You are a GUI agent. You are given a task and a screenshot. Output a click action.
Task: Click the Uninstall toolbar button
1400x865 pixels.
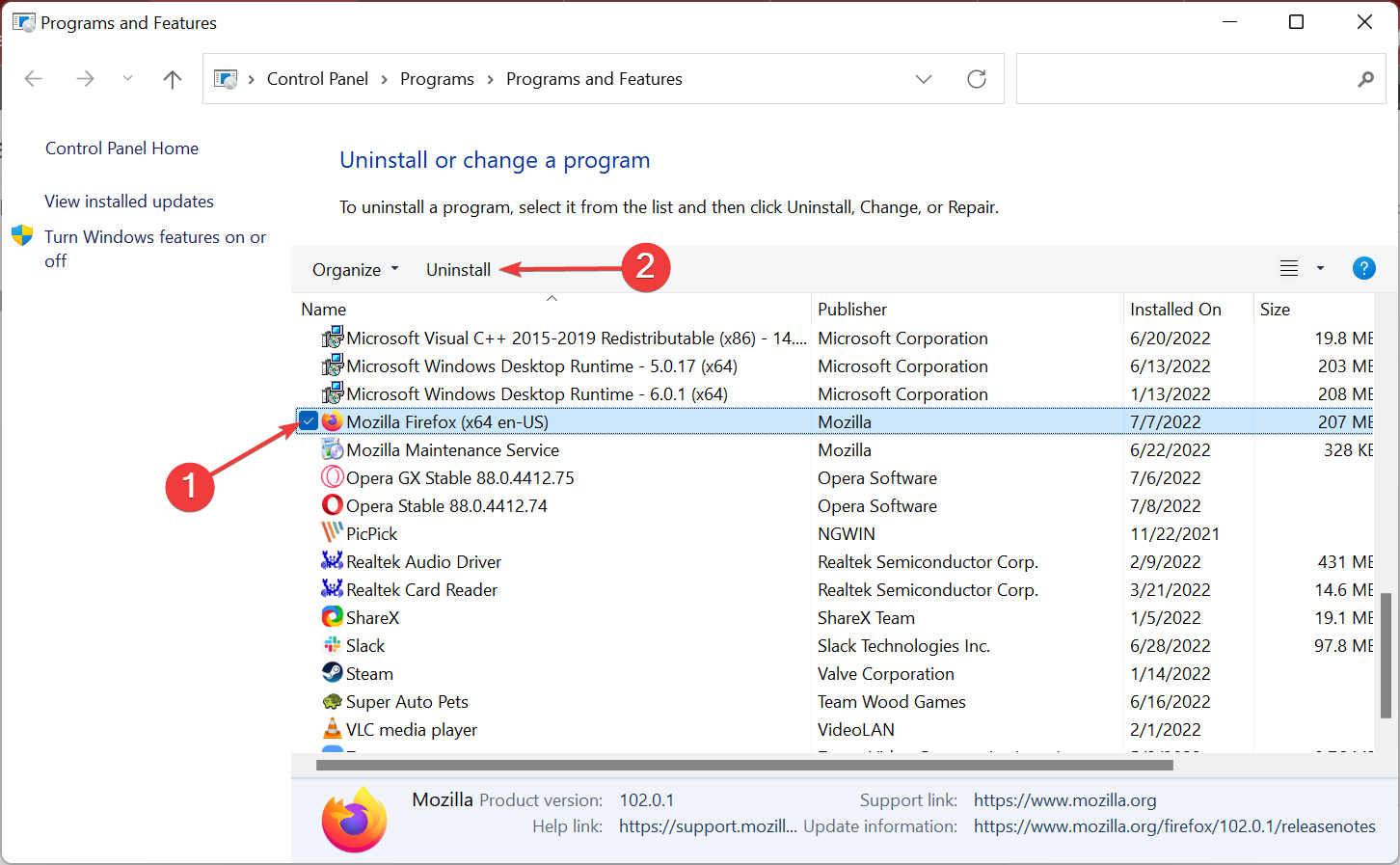click(x=459, y=270)
